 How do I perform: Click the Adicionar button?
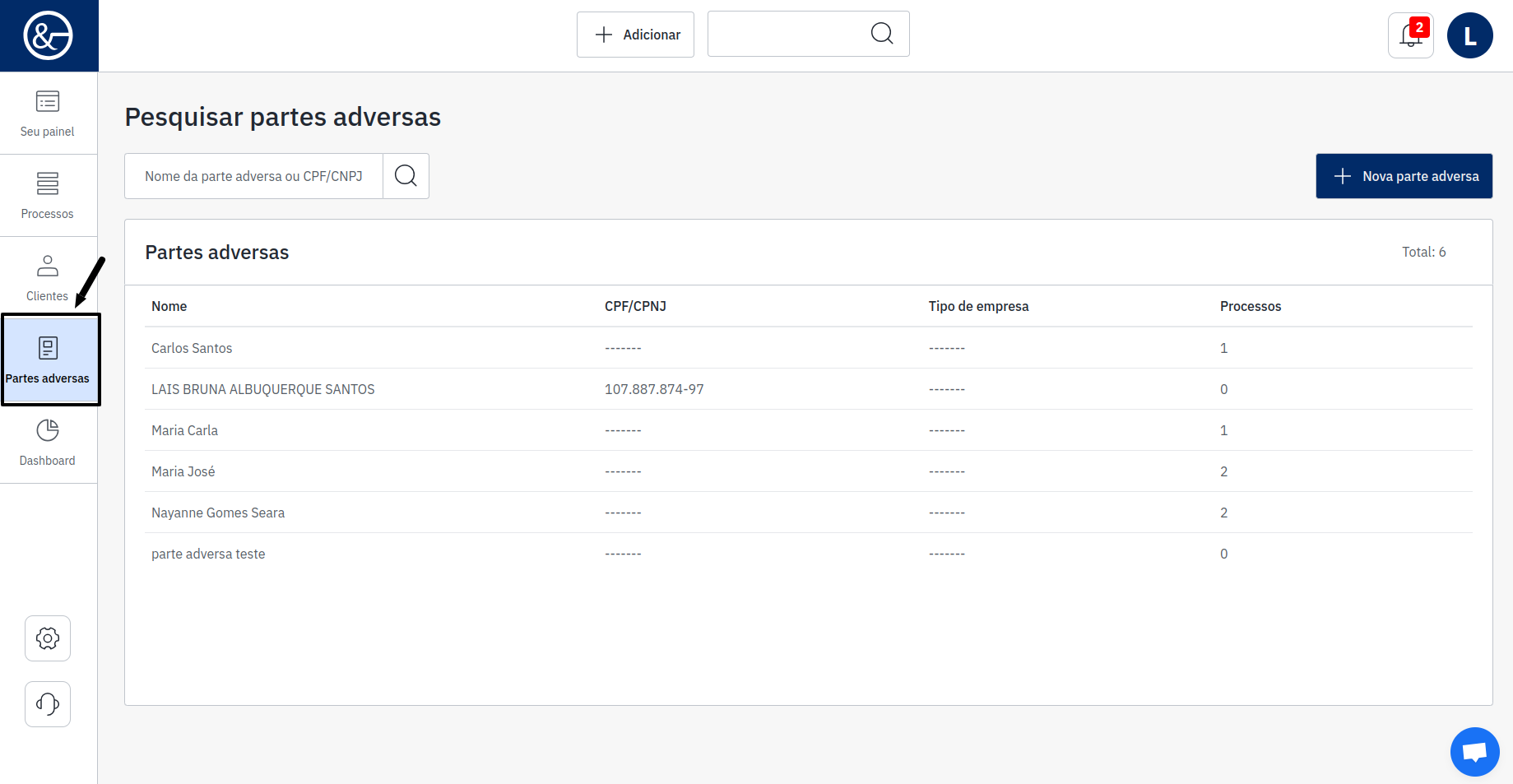635,35
